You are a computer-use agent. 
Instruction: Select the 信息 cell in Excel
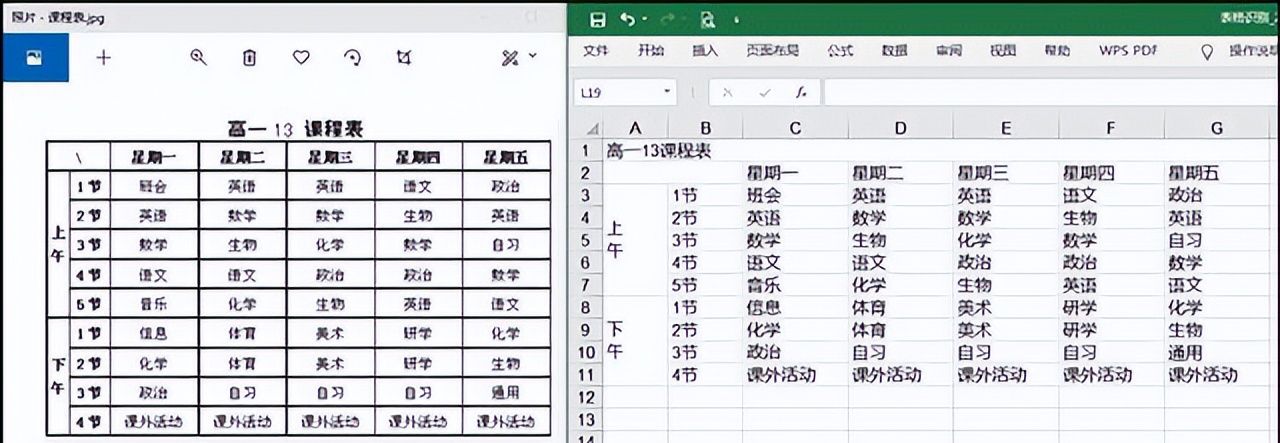tap(795, 308)
